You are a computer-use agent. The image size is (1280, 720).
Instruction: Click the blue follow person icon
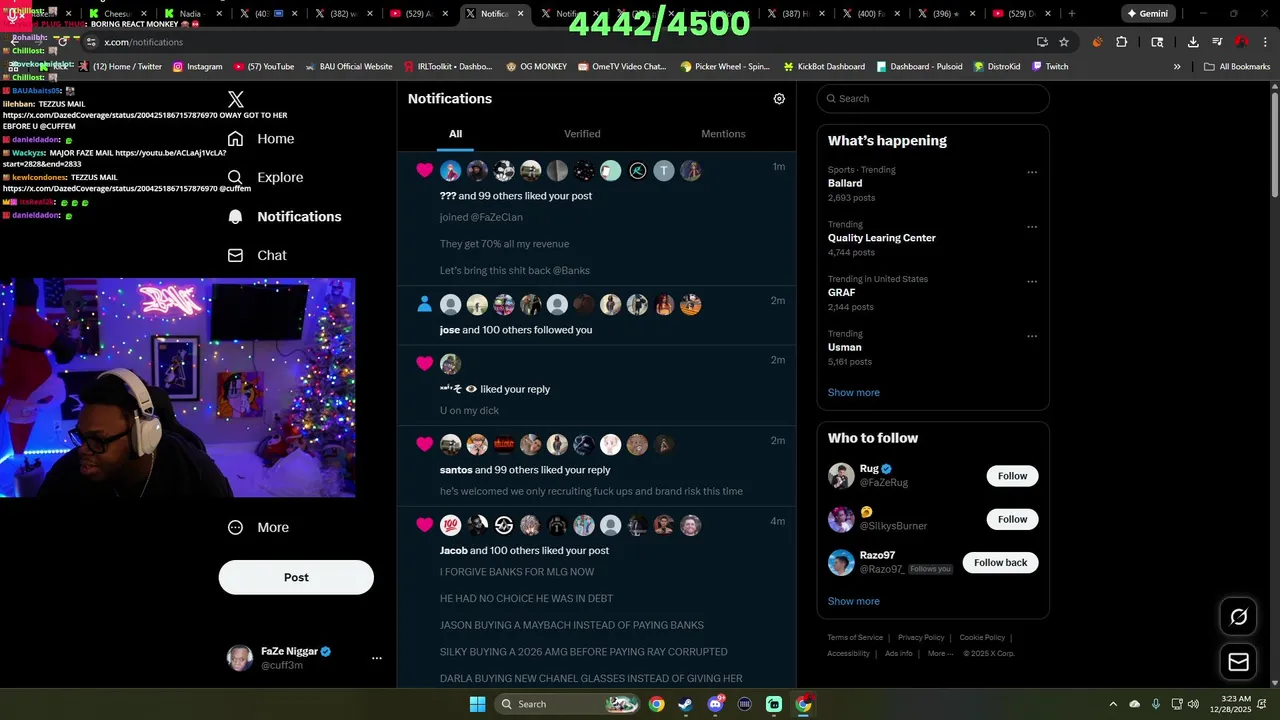425,305
